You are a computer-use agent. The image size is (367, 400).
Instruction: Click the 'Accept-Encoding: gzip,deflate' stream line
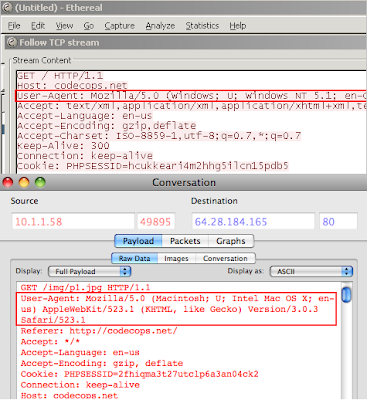coord(107,126)
